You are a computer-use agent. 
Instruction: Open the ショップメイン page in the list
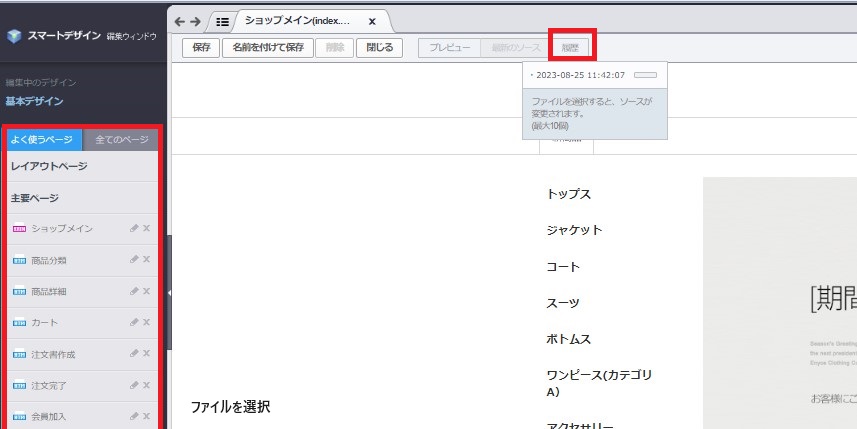pos(62,229)
